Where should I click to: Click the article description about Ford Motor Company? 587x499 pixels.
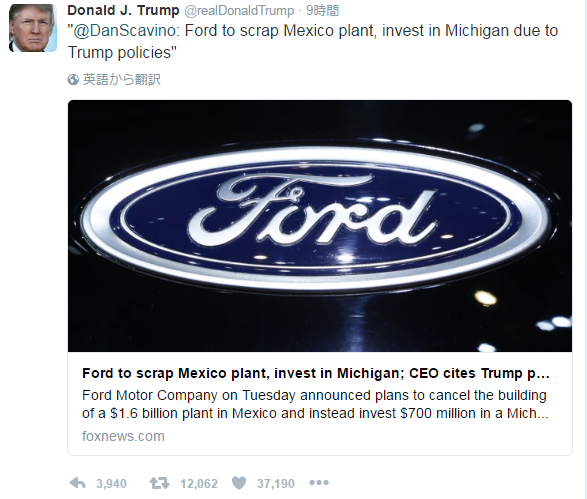[315, 404]
